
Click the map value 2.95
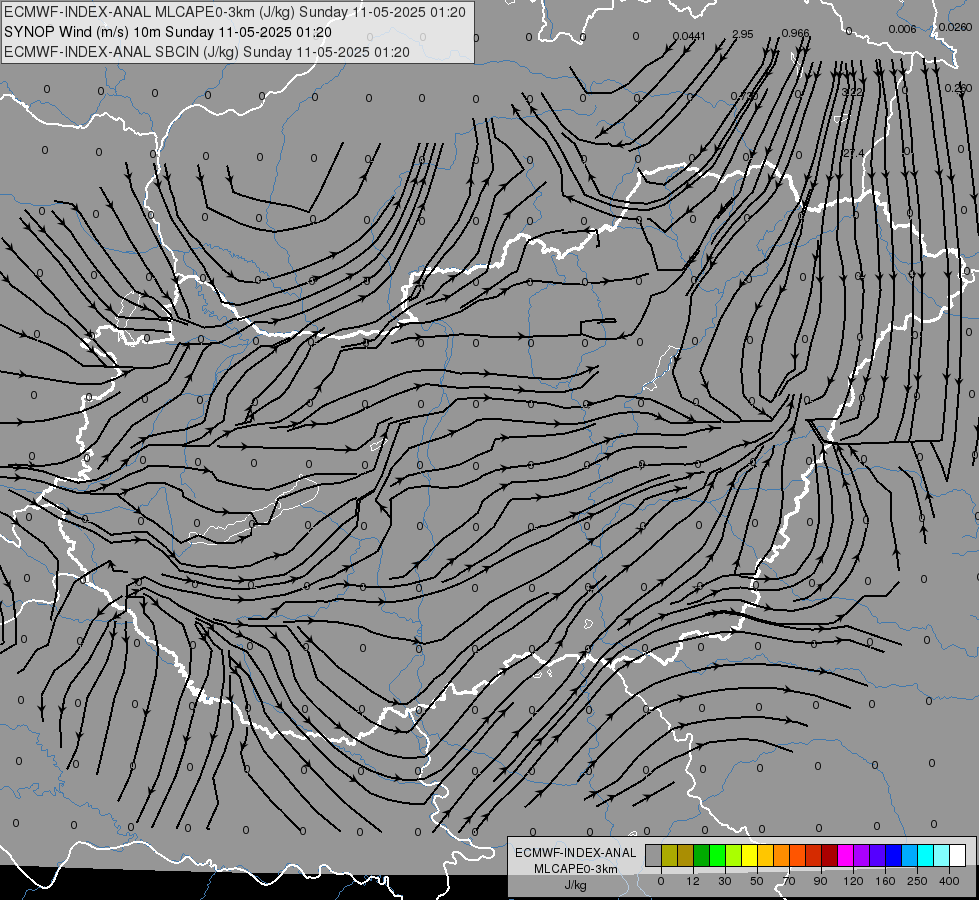[742, 34]
